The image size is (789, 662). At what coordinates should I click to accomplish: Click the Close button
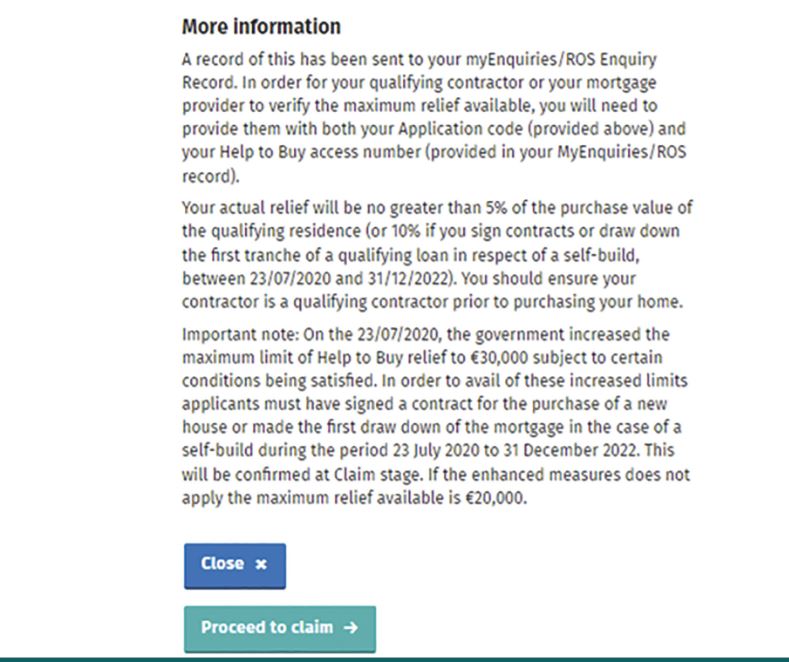click(234, 565)
